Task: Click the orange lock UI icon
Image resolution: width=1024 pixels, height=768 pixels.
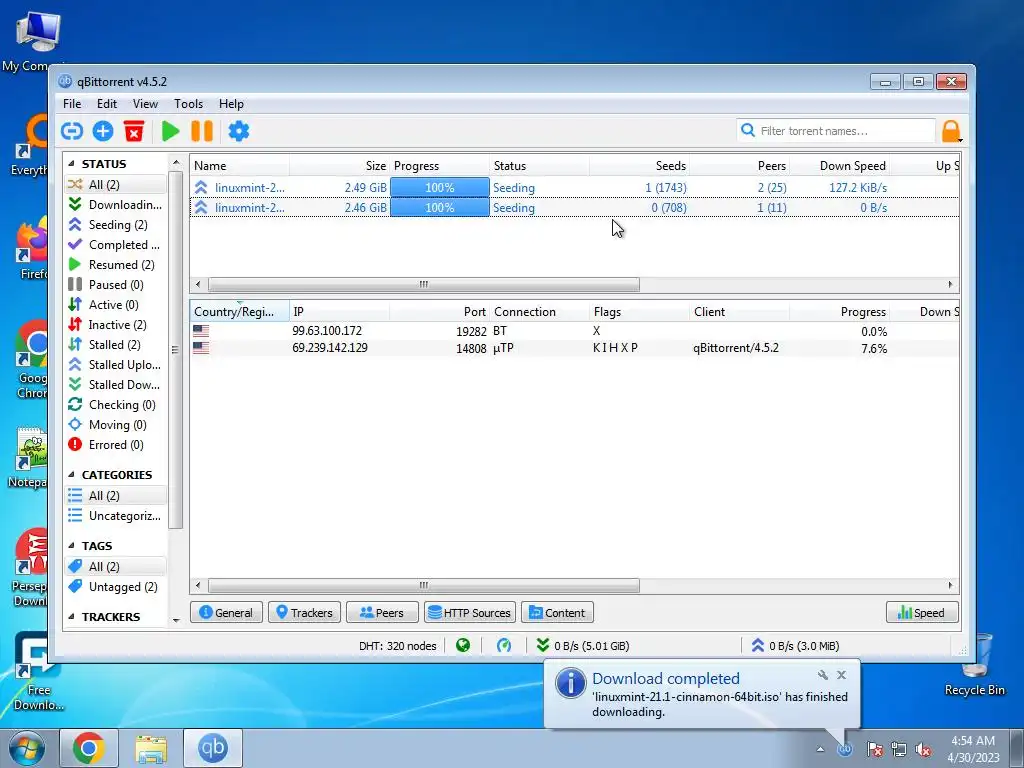Action: [951, 131]
